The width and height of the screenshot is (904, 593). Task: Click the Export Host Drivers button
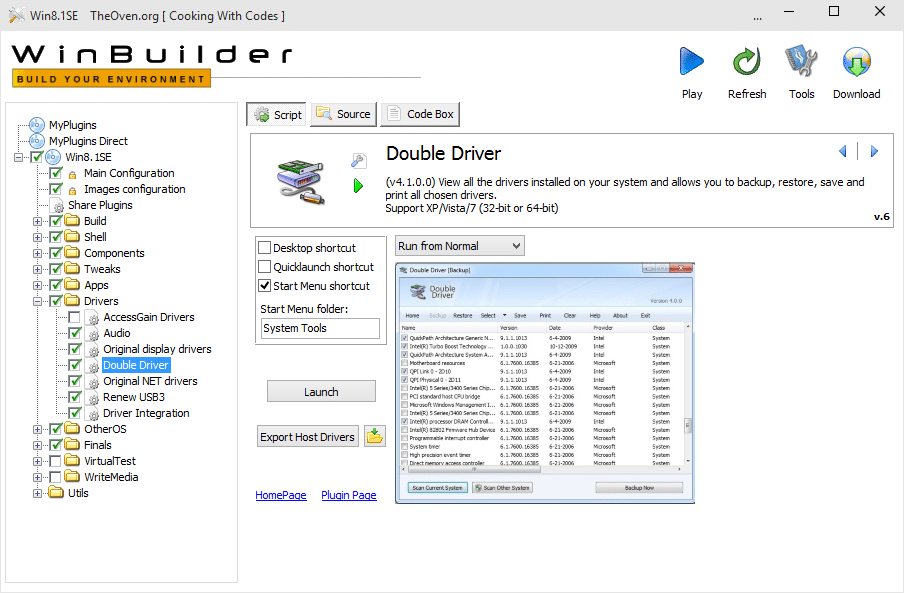pyautogui.click(x=307, y=437)
